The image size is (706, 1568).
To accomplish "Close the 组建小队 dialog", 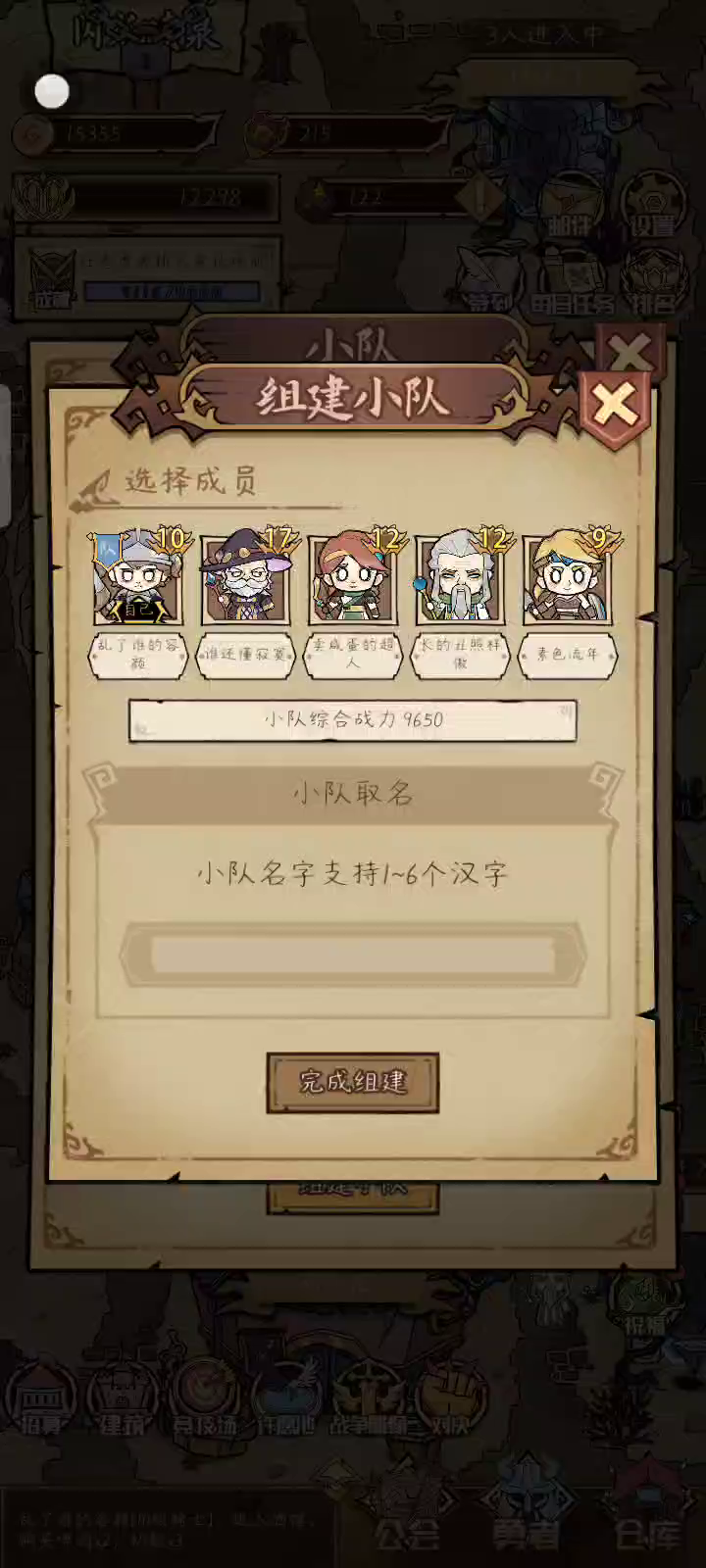I will (x=615, y=405).
